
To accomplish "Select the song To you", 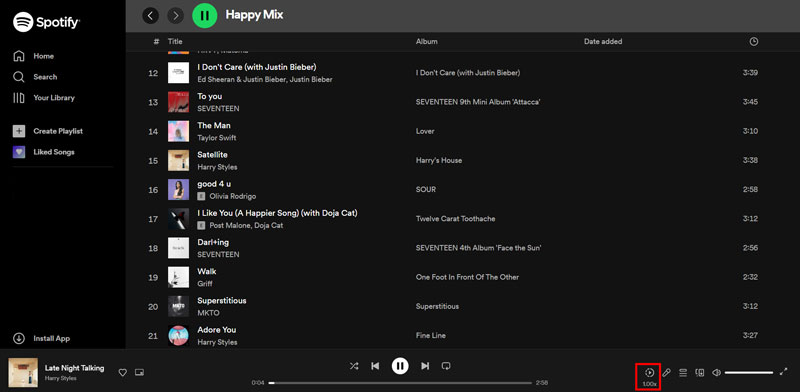I will click(x=210, y=96).
